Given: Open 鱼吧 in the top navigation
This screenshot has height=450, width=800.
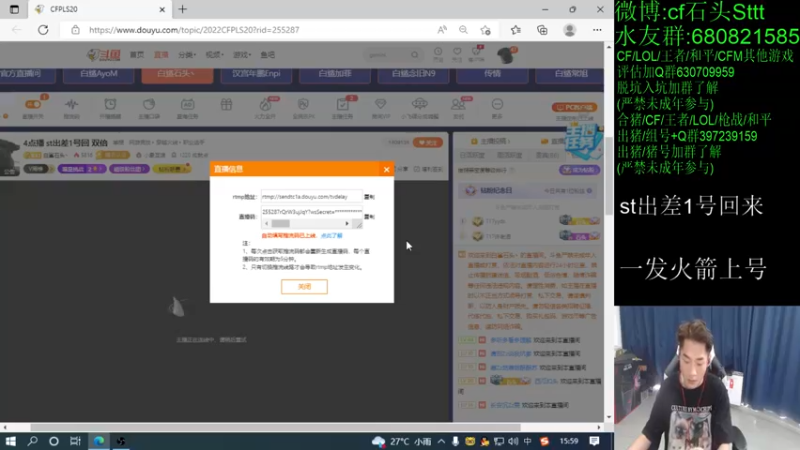Looking at the screenshot, I should coord(267,55).
